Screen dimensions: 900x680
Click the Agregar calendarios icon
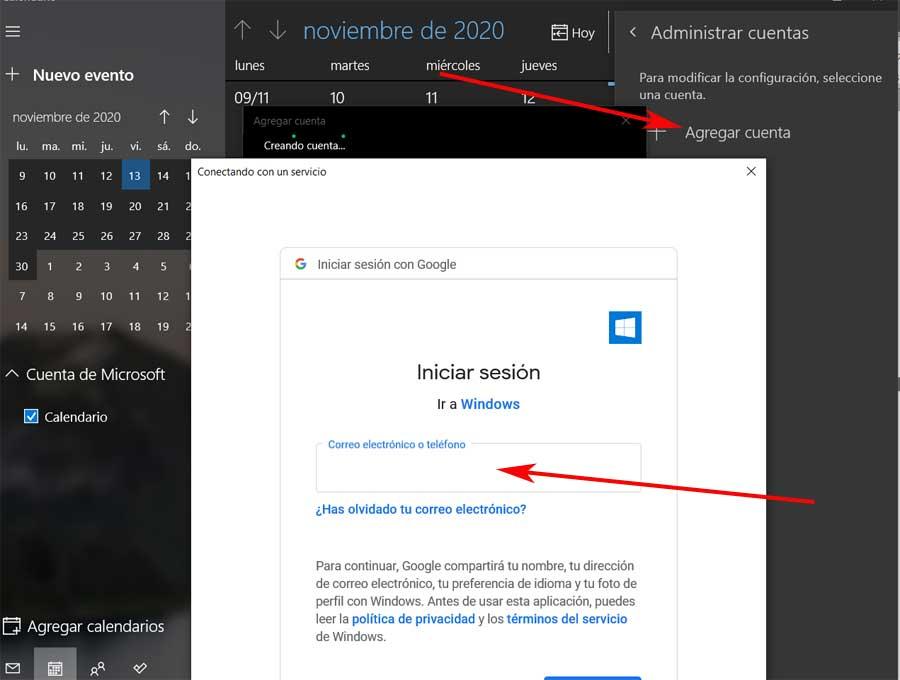(12, 626)
